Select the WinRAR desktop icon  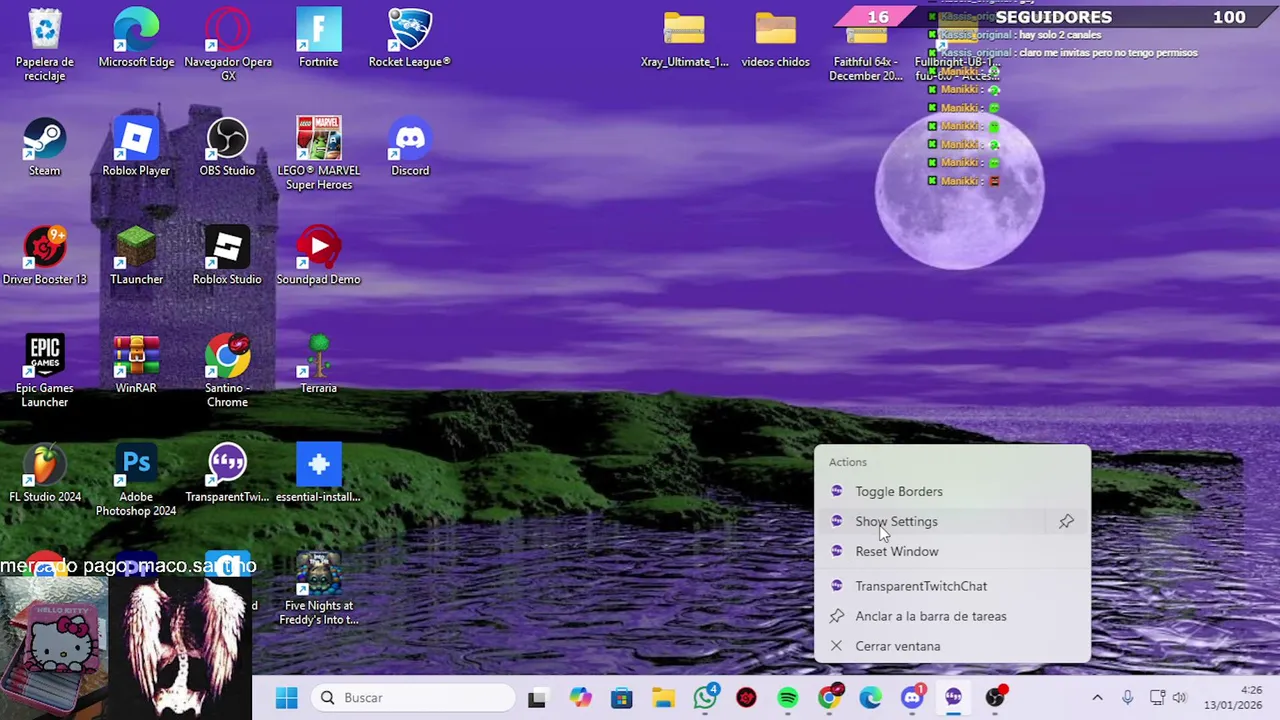click(136, 365)
